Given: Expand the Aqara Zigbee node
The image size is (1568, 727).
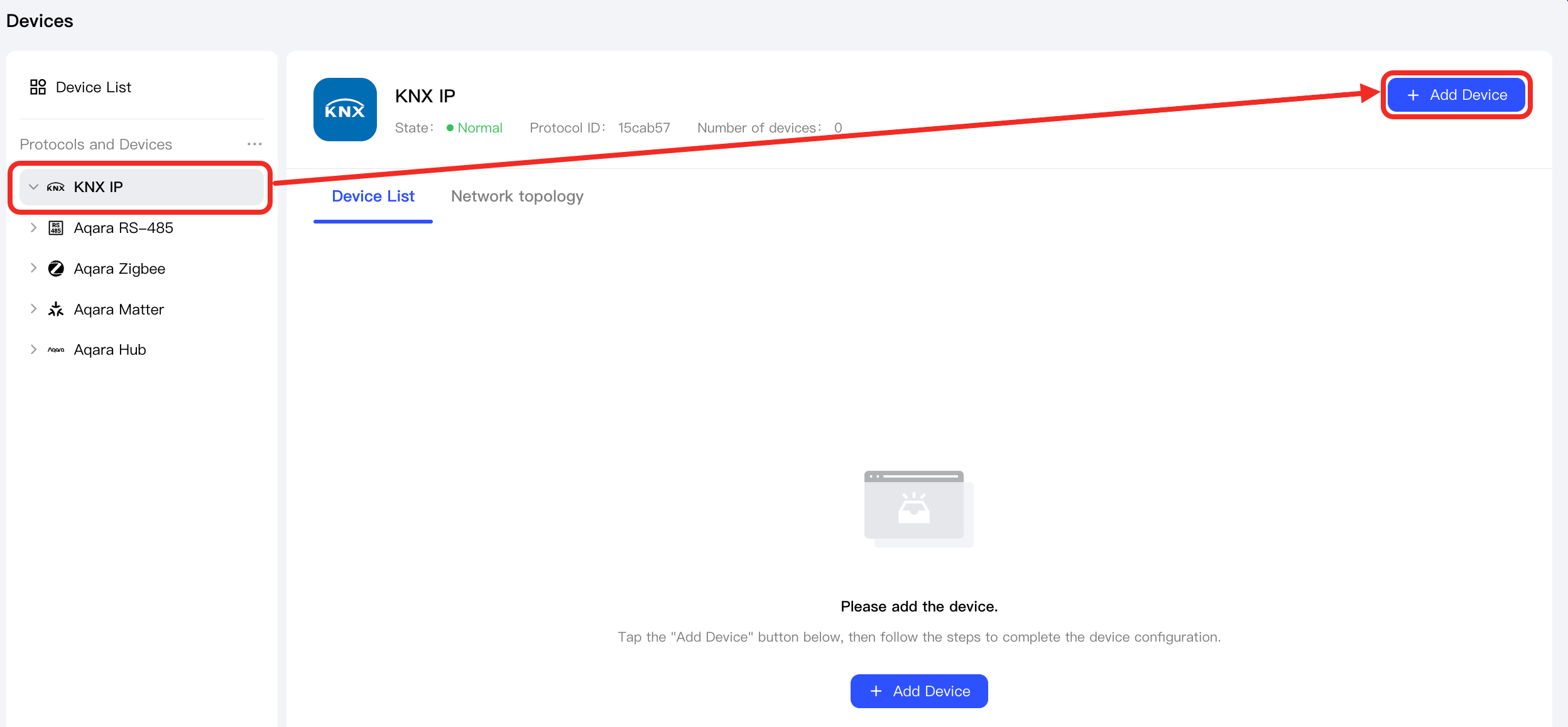Looking at the screenshot, I should pyautogui.click(x=34, y=268).
